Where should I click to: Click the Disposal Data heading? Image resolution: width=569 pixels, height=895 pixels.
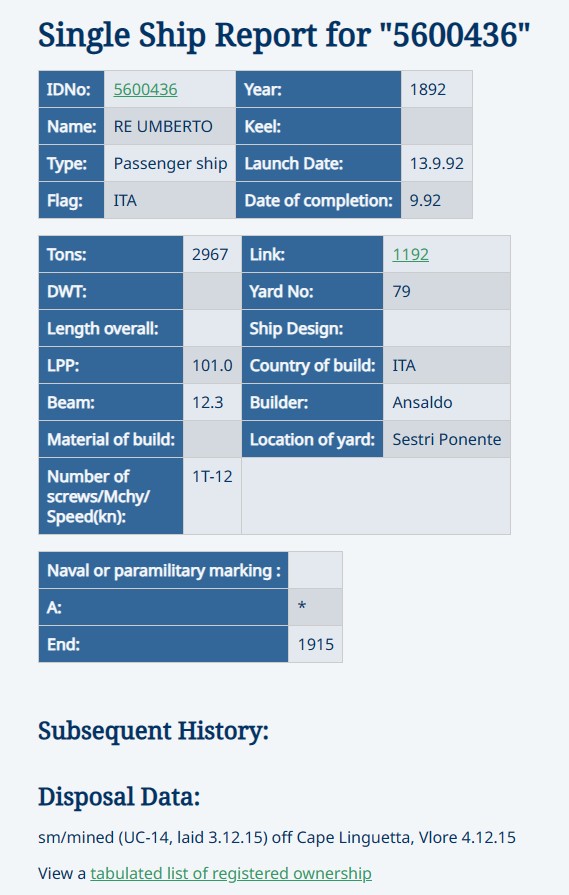click(119, 797)
